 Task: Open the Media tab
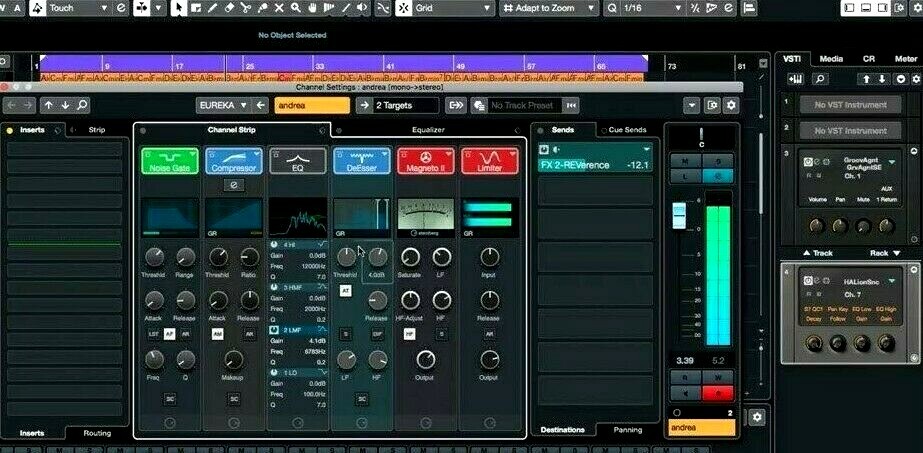[831, 59]
